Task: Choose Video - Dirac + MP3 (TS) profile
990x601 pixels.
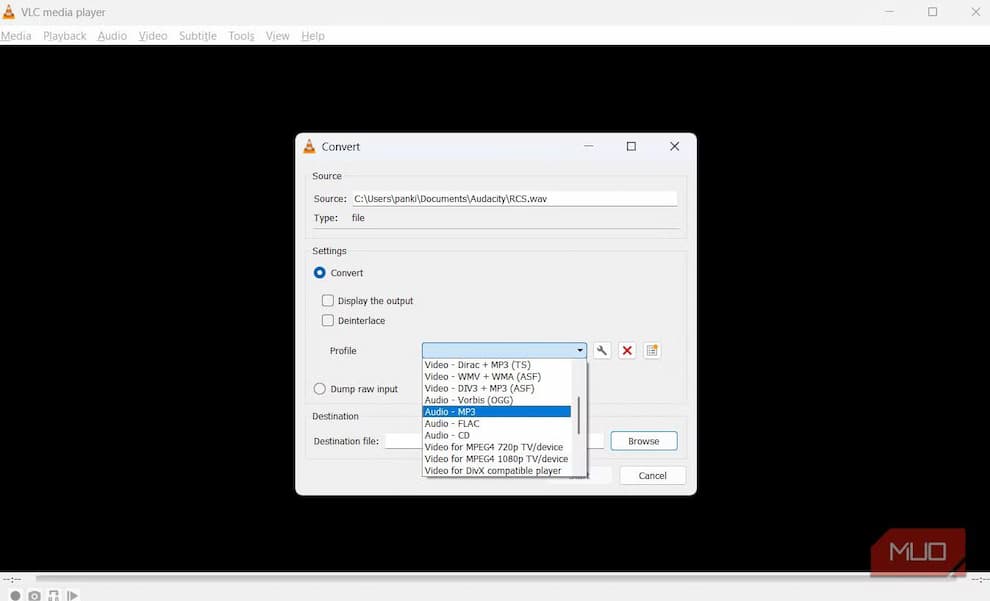Action: coord(496,365)
